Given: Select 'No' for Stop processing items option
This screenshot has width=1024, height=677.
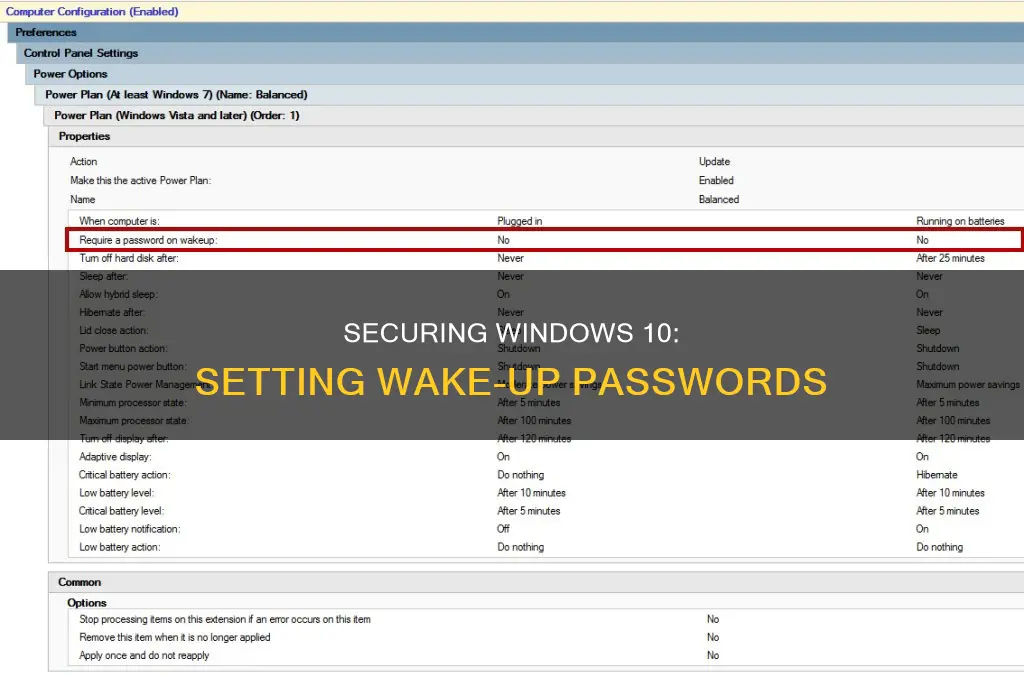Looking at the screenshot, I should [713, 620].
